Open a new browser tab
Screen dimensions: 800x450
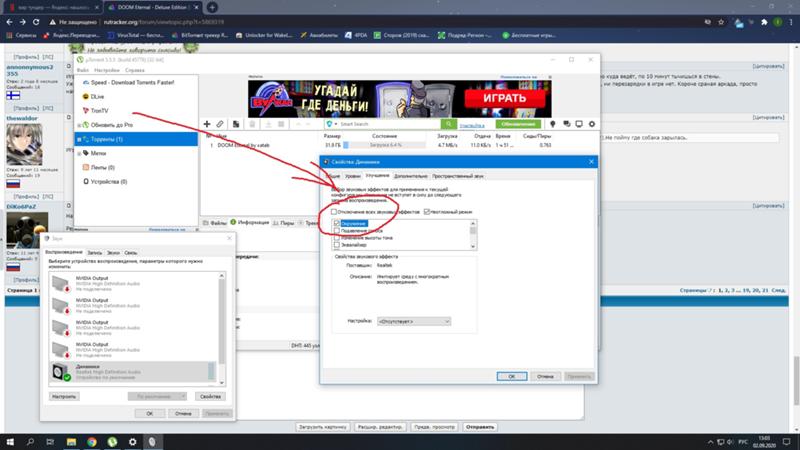212,7
